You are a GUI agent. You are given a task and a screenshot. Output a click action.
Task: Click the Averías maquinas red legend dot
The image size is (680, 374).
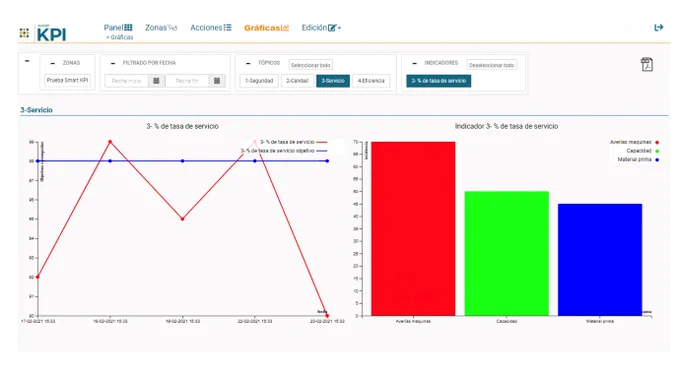point(657,142)
